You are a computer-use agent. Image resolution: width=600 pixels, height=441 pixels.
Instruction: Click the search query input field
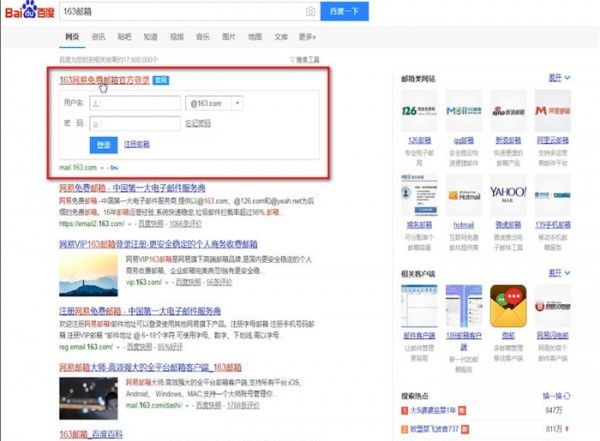tap(183, 11)
